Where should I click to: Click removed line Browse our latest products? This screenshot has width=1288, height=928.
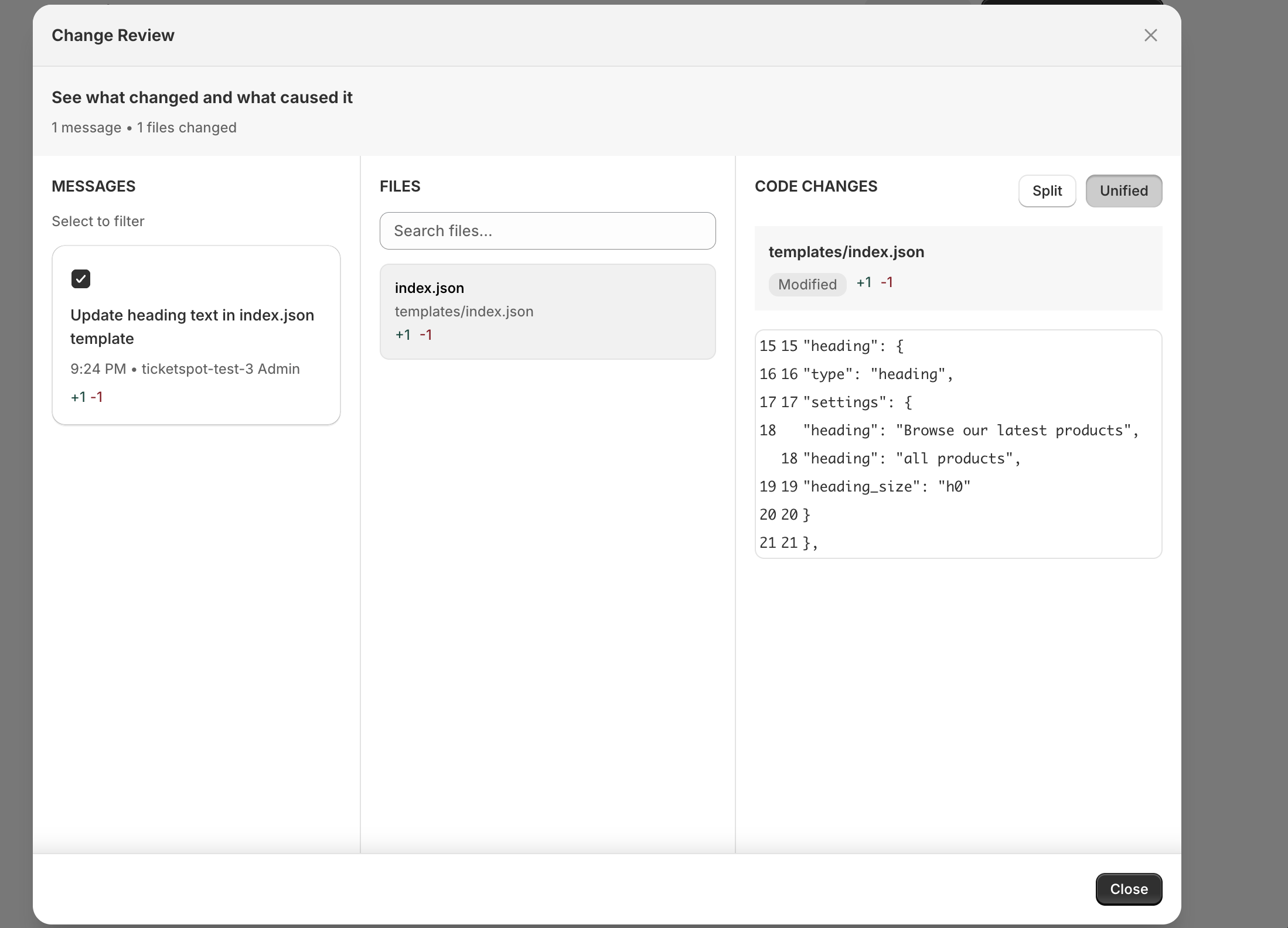tap(970, 431)
